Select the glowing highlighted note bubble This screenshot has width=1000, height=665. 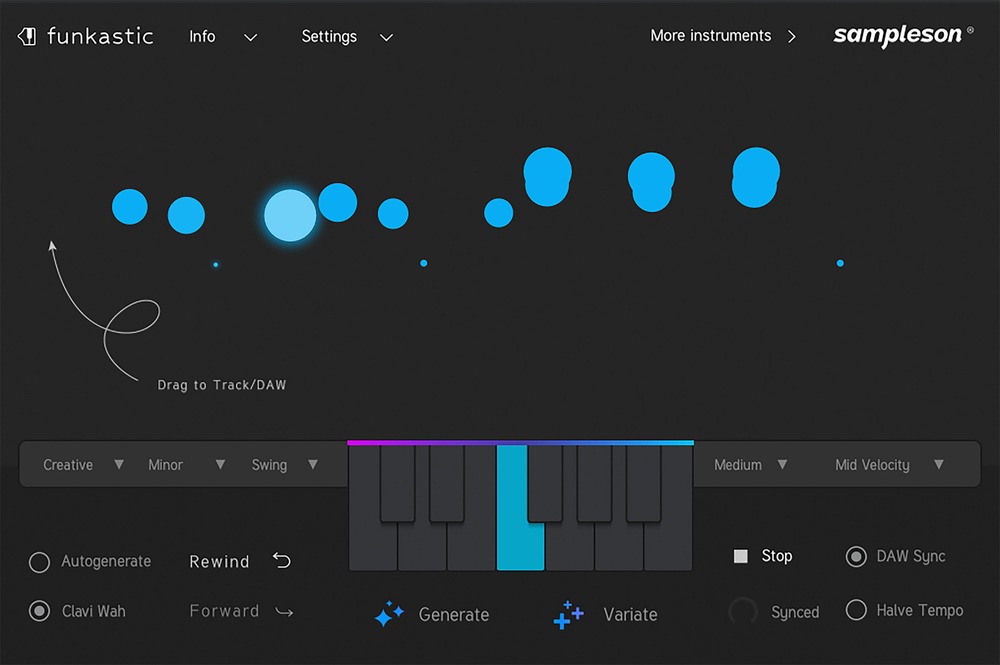point(290,216)
